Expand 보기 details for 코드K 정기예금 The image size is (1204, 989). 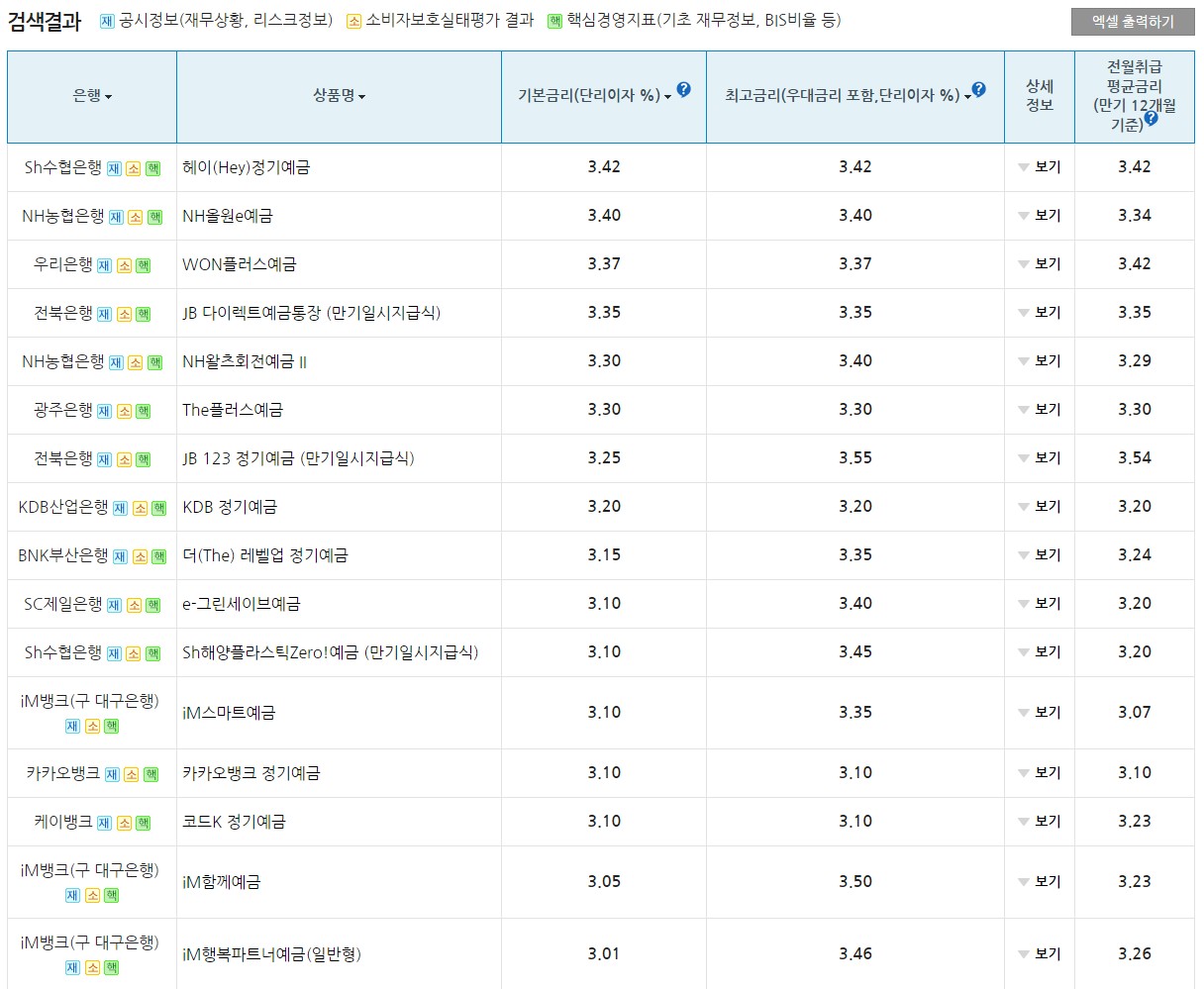pos(1040,822)
